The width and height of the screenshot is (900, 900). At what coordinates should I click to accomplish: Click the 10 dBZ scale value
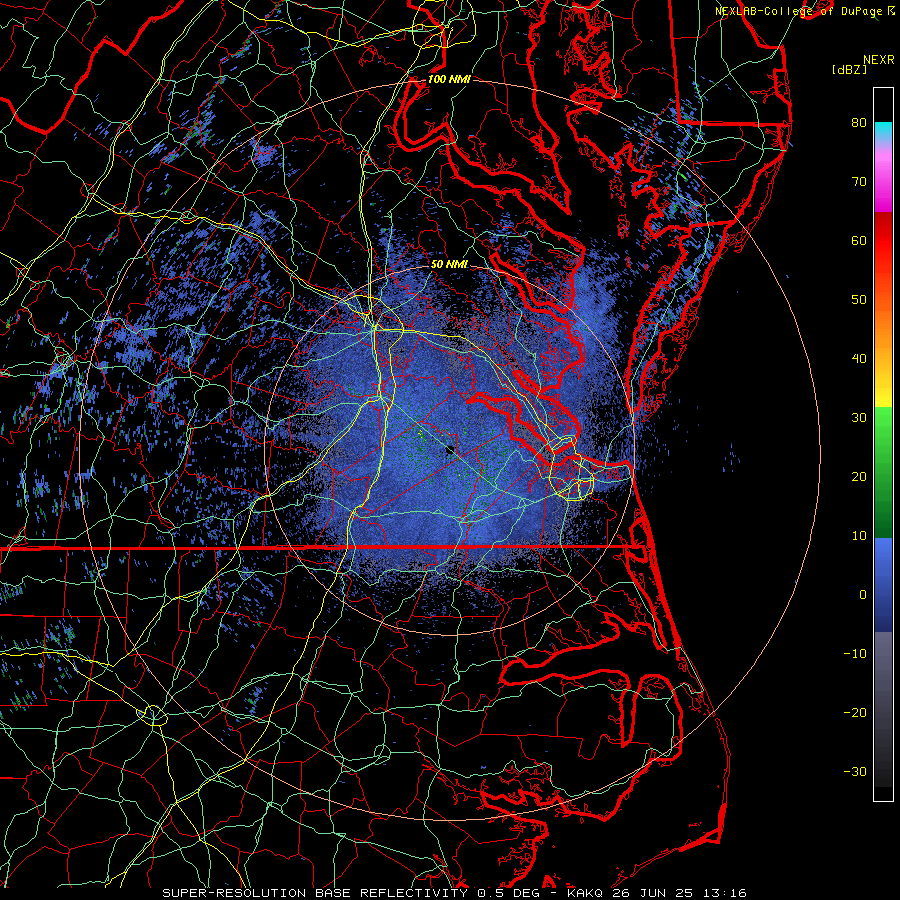coord(859,536)
